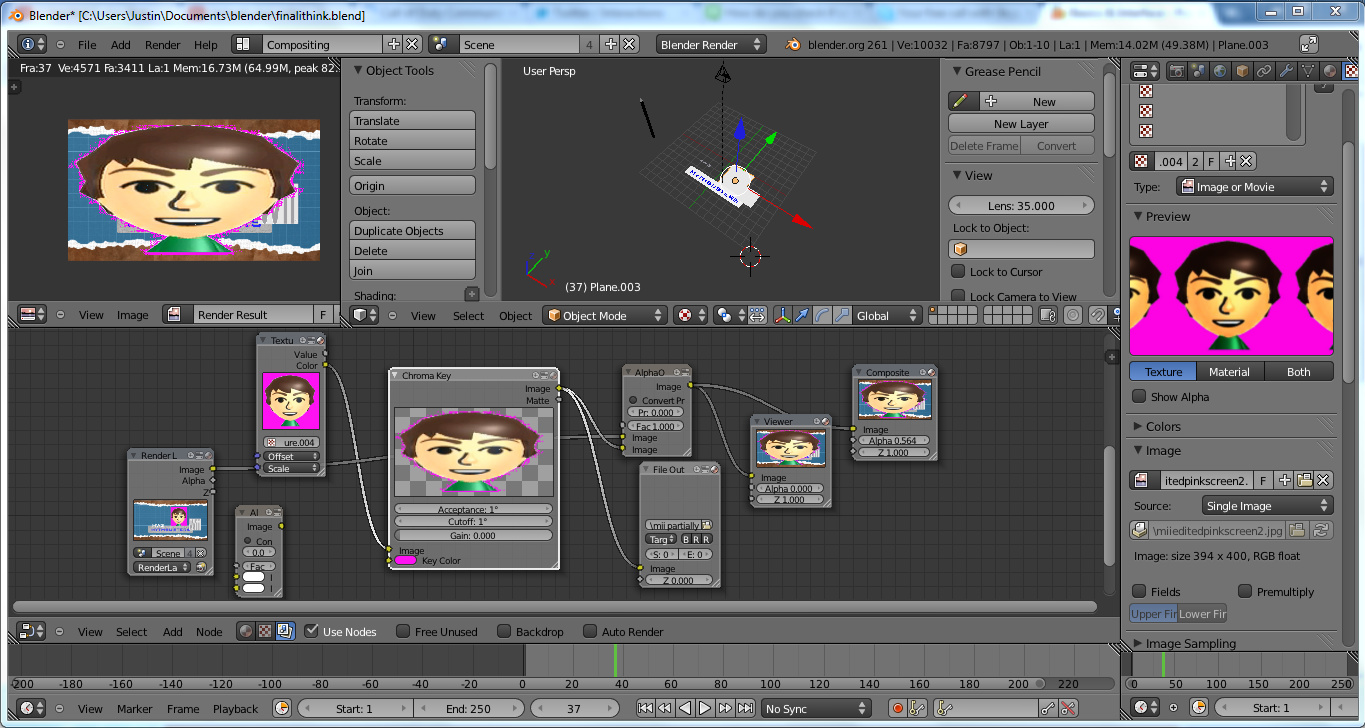Delete the current Scene with X
1365x728 pixels.
(x=629, y=44)
